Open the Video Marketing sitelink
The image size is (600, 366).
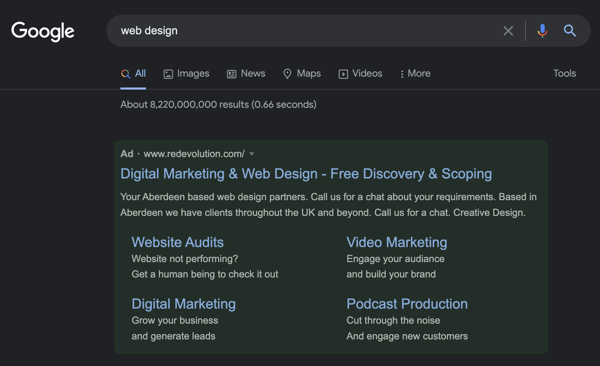coord(397,242)
